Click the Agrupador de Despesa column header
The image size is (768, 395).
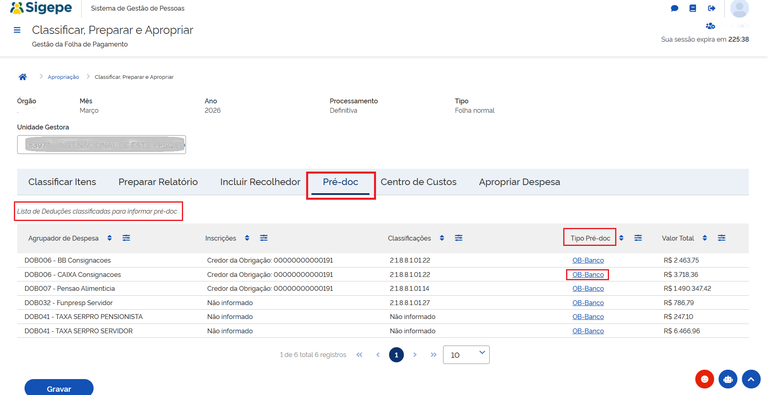[x=63, y=238]
